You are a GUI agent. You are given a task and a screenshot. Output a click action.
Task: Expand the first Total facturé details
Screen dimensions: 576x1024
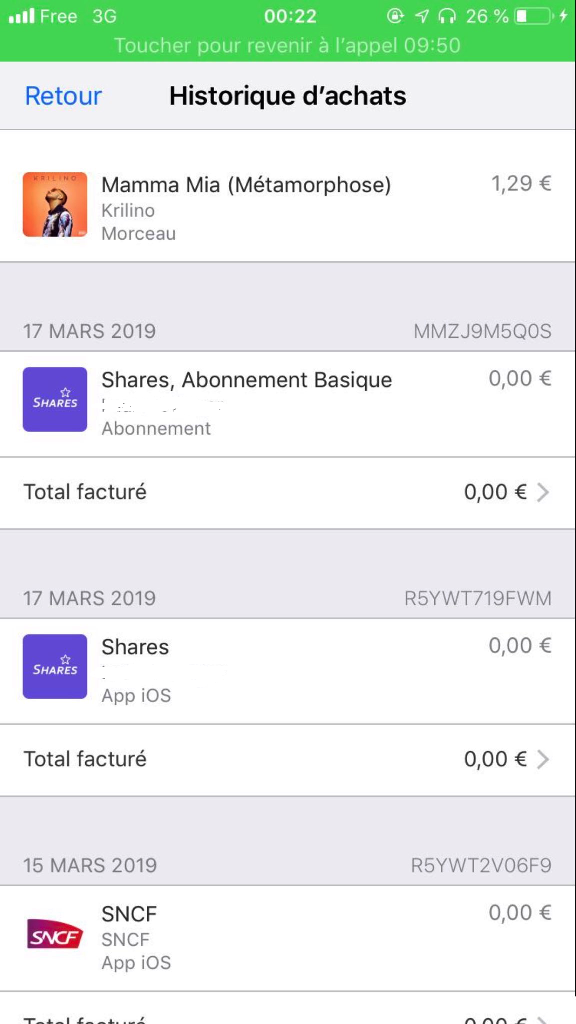(288, 491)
